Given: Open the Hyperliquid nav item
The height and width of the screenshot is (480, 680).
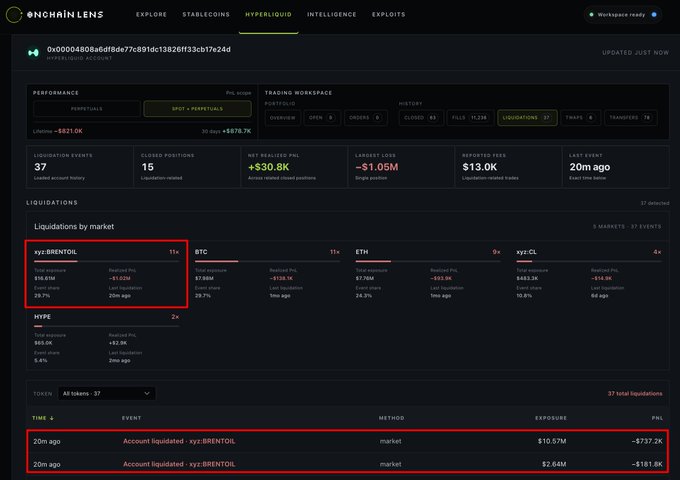Looking at the screenshot, I should point(268,14).
